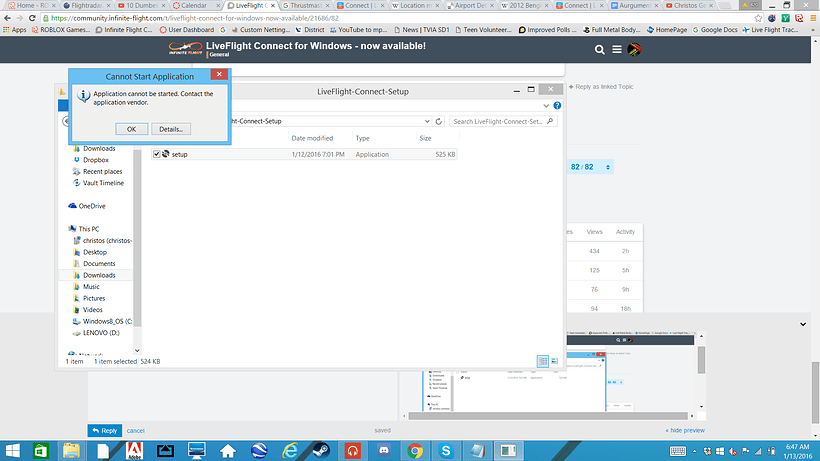820x461 pixels.
Task: Open the User Dashboard bookmark
Action: (187, 30)
